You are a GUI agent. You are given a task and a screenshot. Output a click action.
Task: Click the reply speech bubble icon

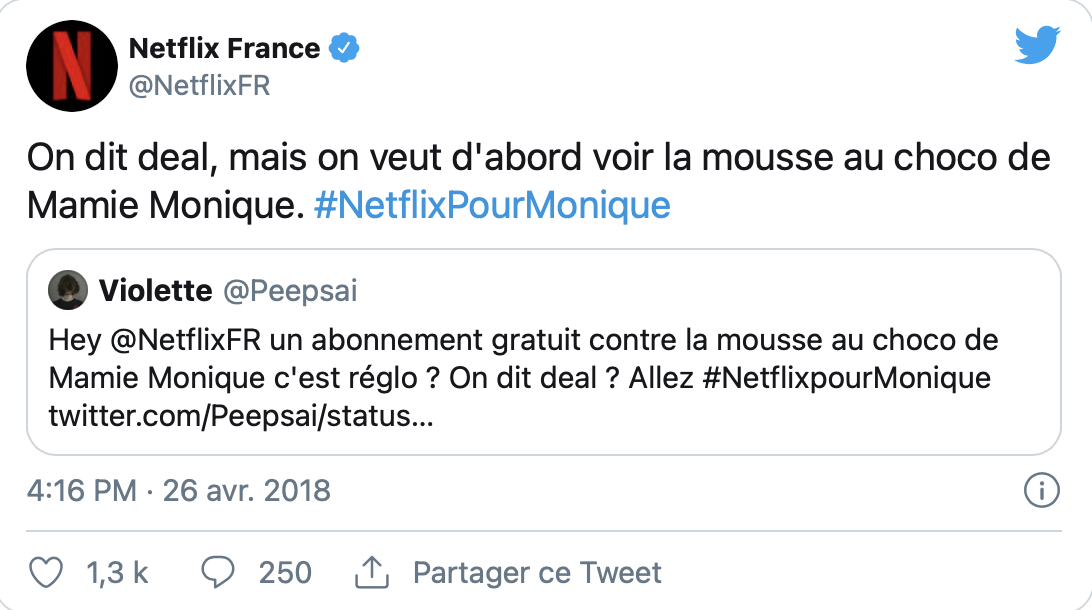tap(217, 573)
